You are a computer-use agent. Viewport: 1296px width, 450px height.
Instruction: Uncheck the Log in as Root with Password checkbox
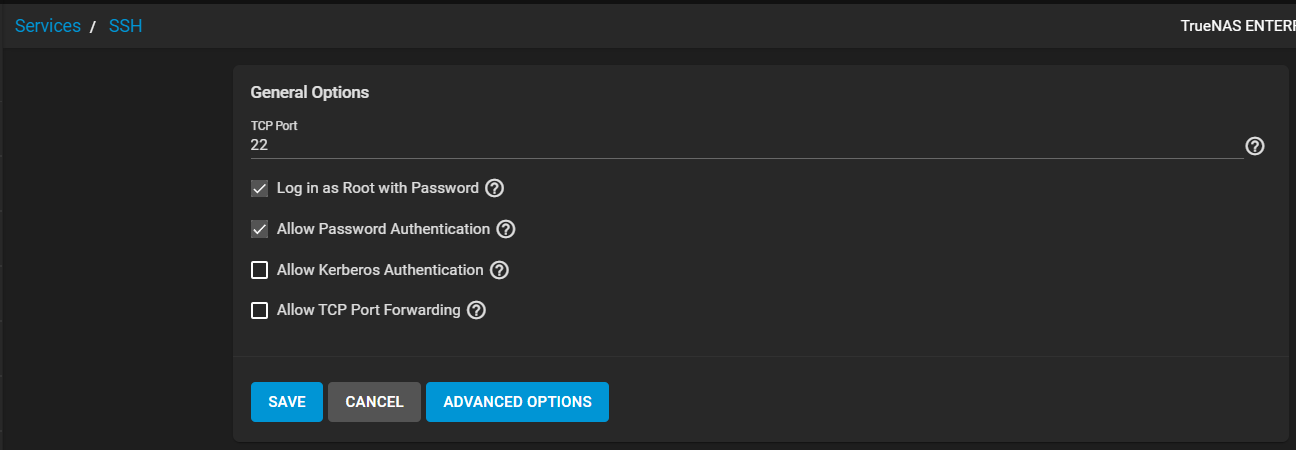tap(260, 188)
